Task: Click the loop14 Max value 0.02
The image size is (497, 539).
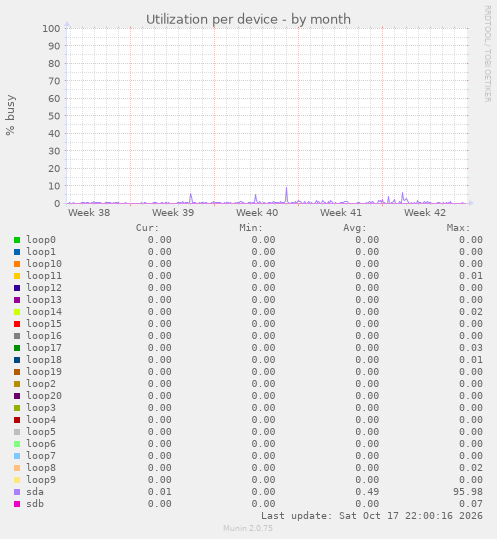Action: pos(471,312)
